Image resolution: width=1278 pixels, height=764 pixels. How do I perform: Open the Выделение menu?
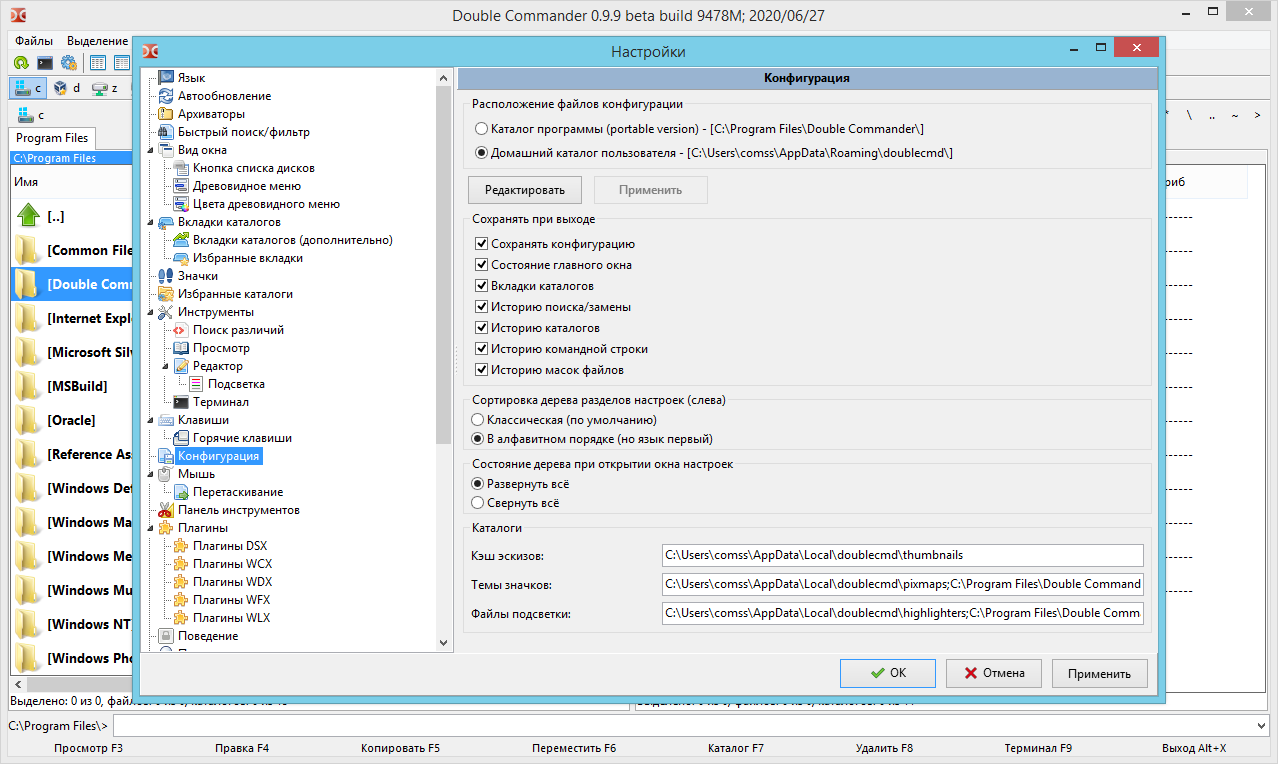[x=97, y=41]
